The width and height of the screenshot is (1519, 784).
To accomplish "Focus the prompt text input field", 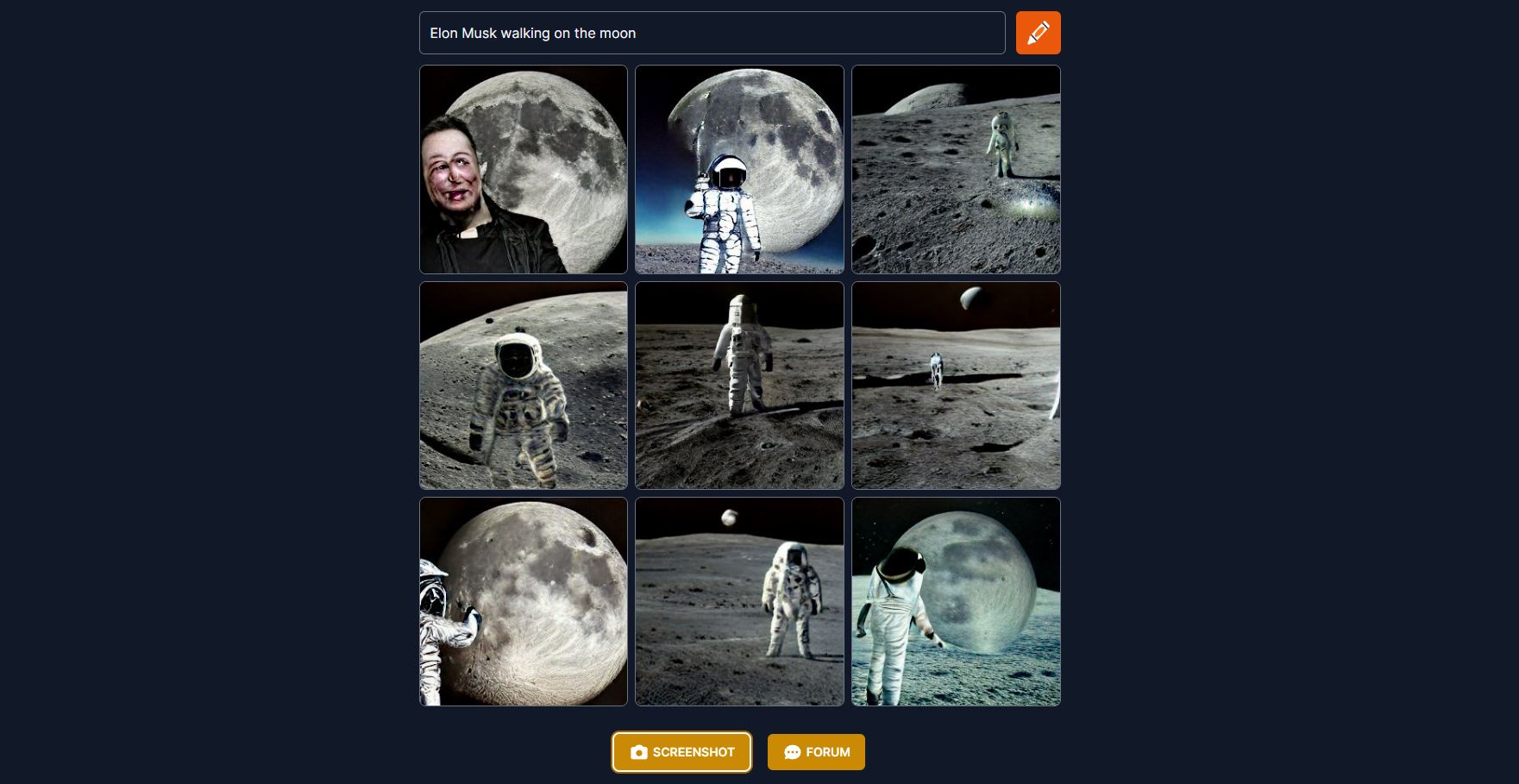I will (712, 33).
